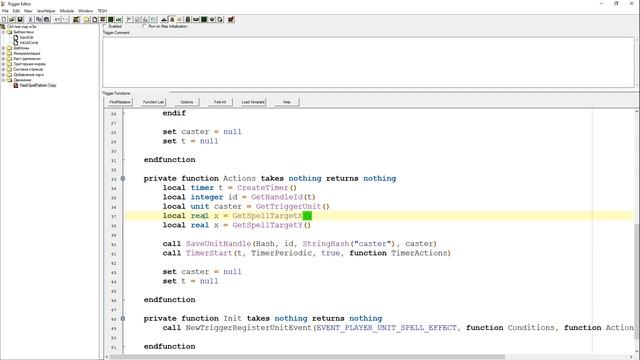
Task: Click SaveUnitHandle in the code
Action: tap(219, 244)
